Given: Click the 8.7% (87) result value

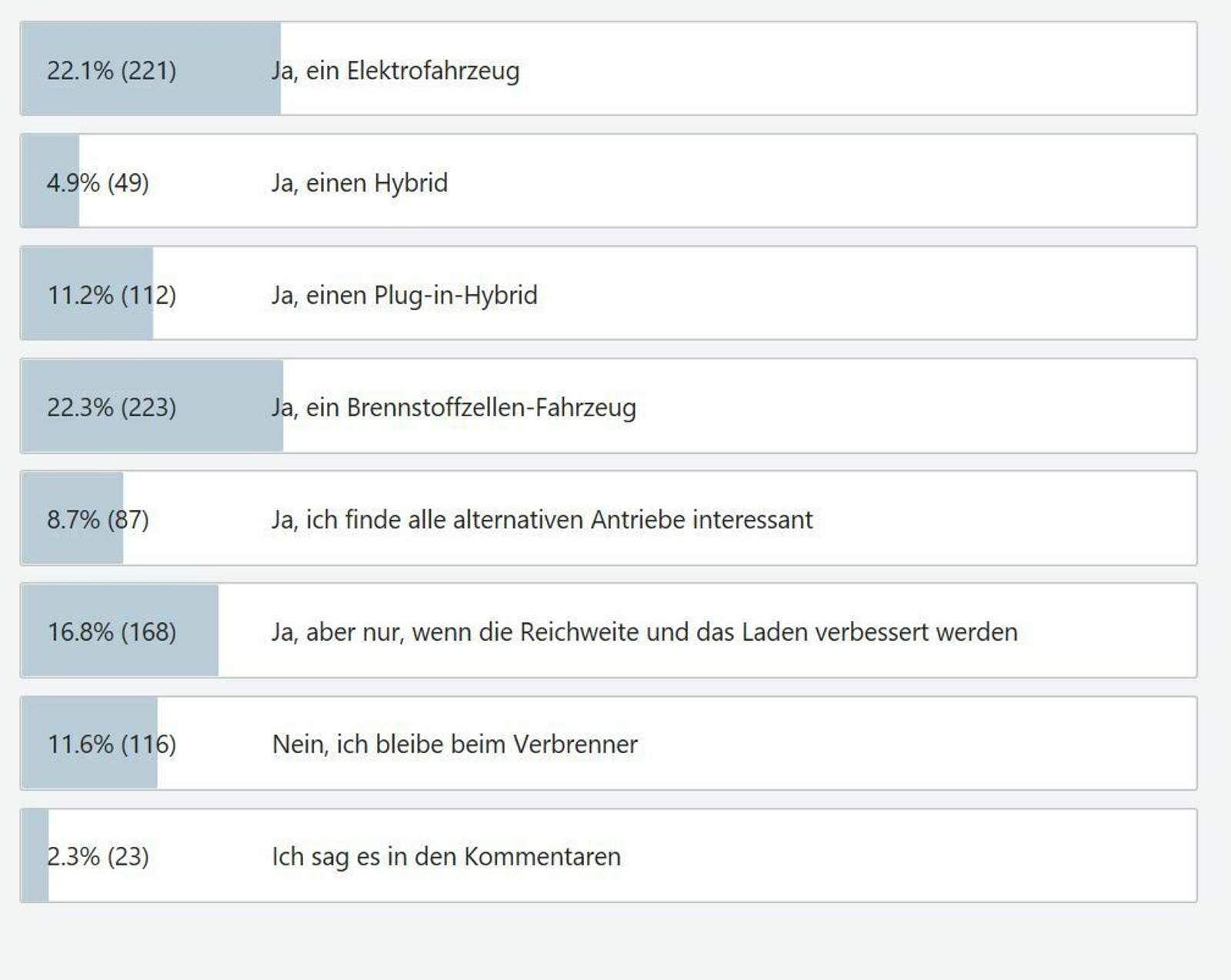Looking at the screenshot, I should point(98,519).
